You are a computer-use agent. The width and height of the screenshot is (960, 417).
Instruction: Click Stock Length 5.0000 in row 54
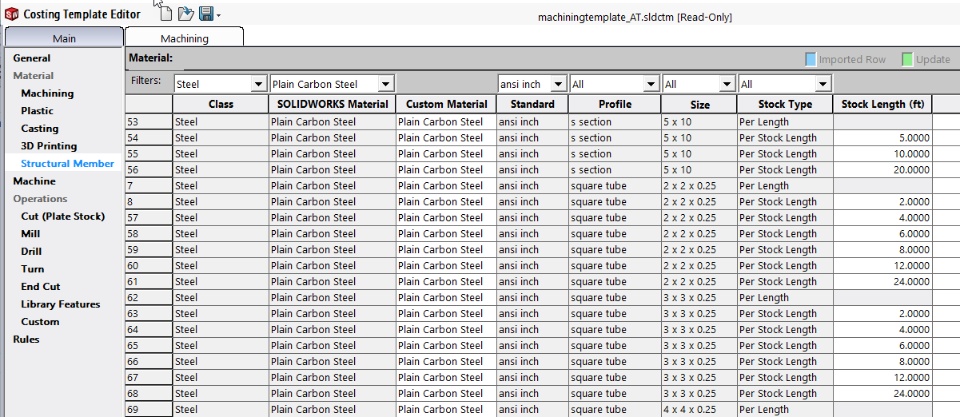pyautogui.click(x=882, y=138)
